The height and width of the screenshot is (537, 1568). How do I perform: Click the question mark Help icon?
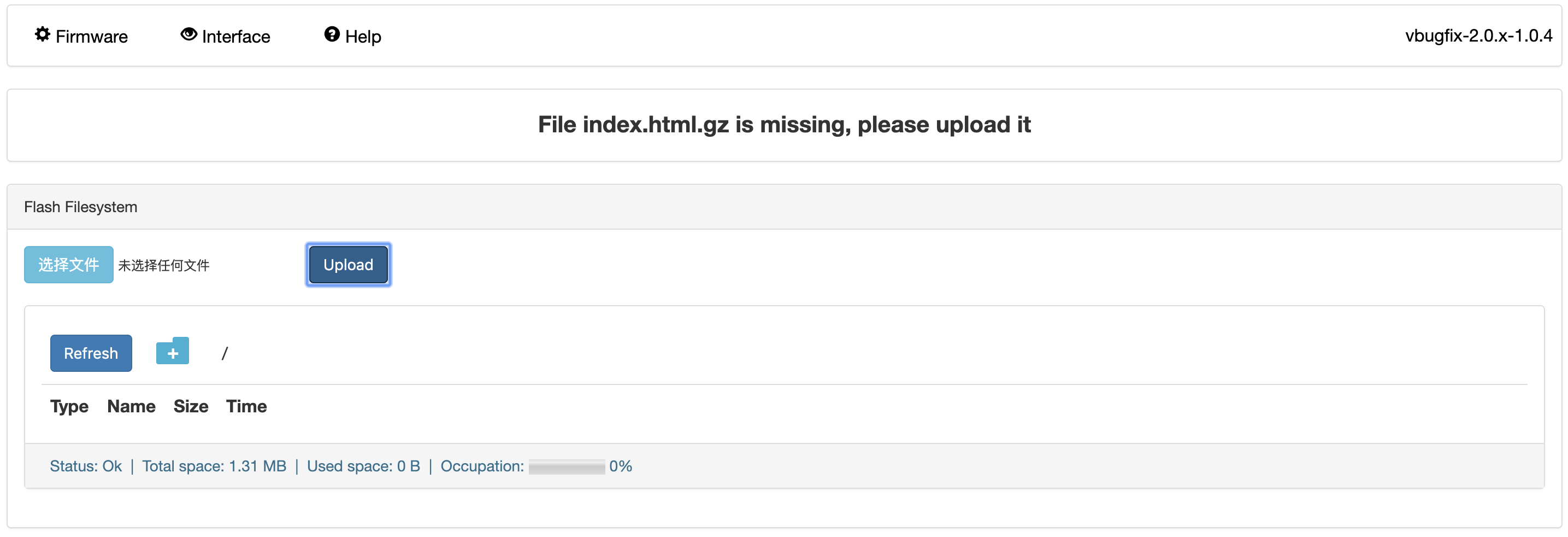coord(332,35)
